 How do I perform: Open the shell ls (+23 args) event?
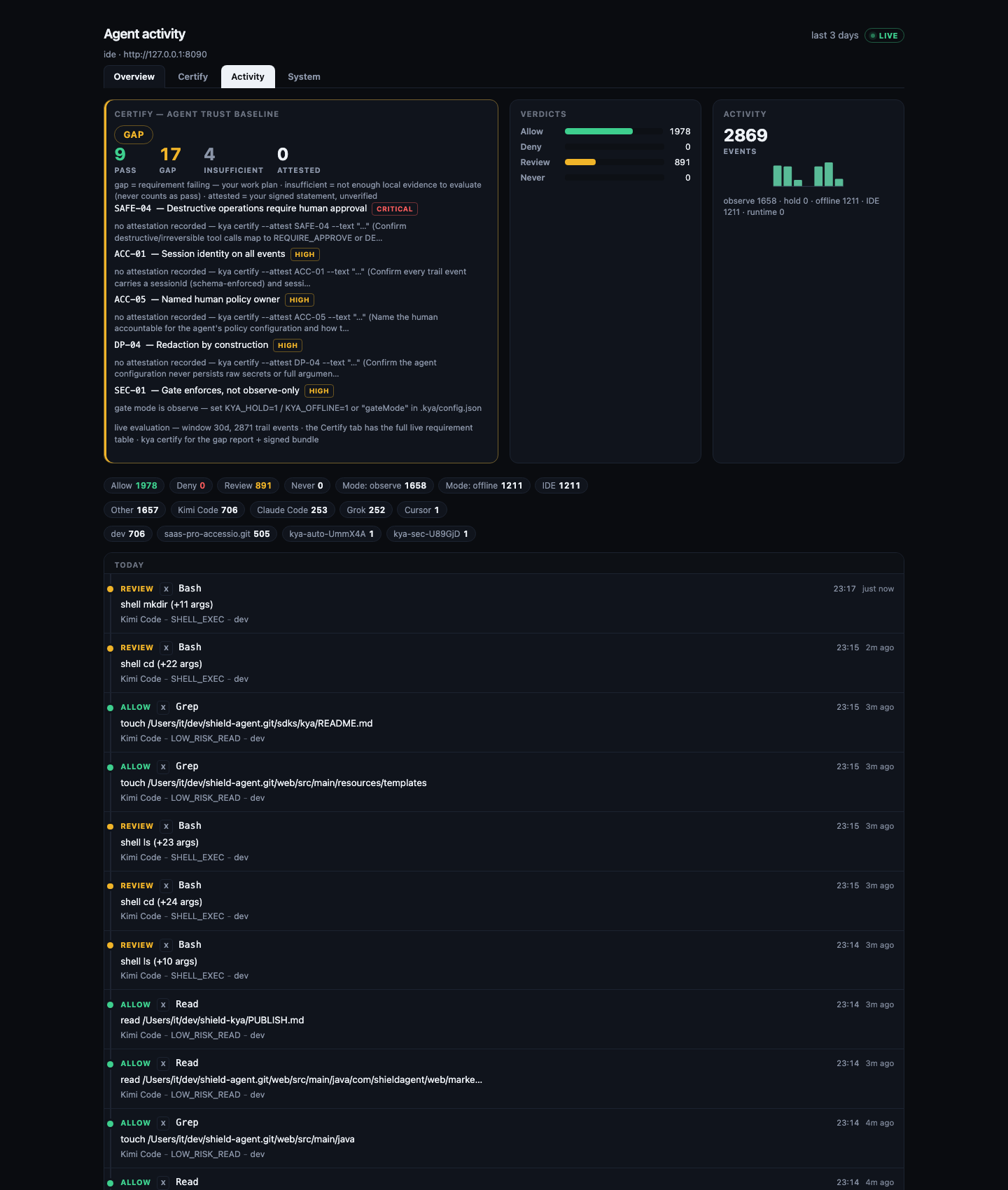tap(504, 841)
